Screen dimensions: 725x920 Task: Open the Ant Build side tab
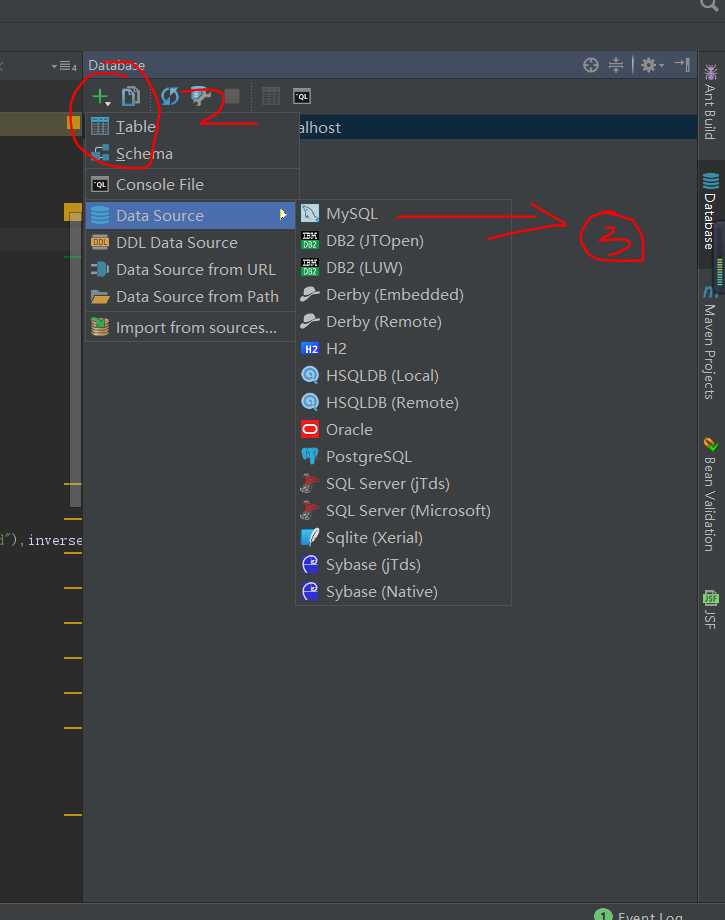point(710,102)
